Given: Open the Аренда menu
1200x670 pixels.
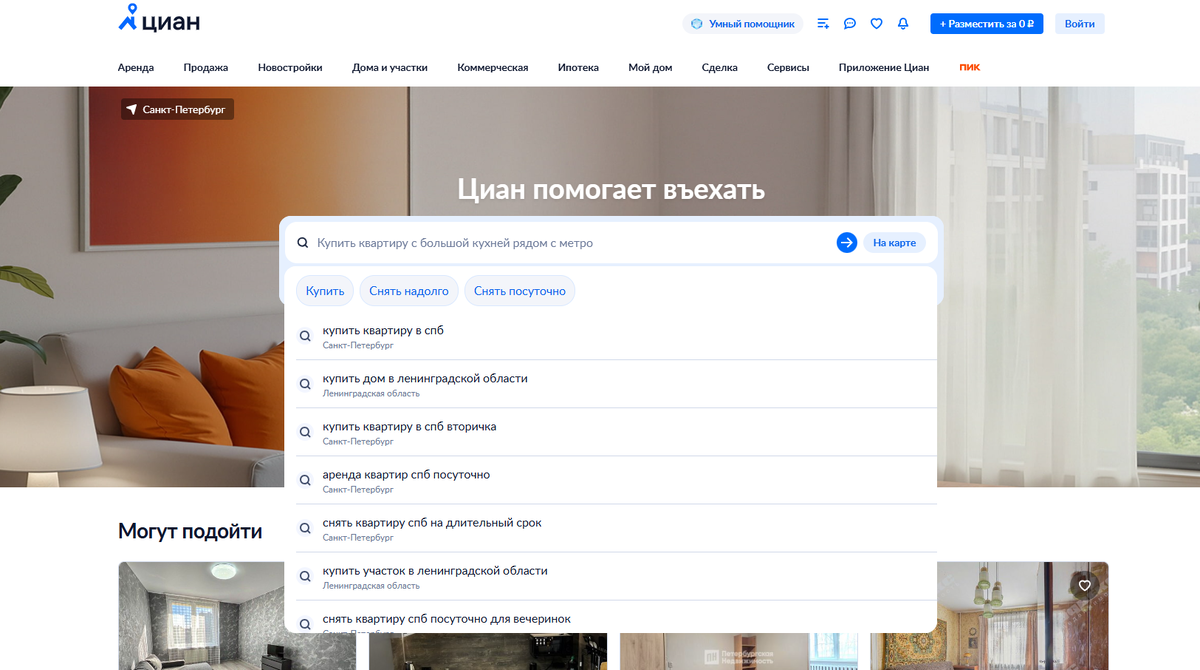Looking at the screenshot, I should [x=136, y=68].
